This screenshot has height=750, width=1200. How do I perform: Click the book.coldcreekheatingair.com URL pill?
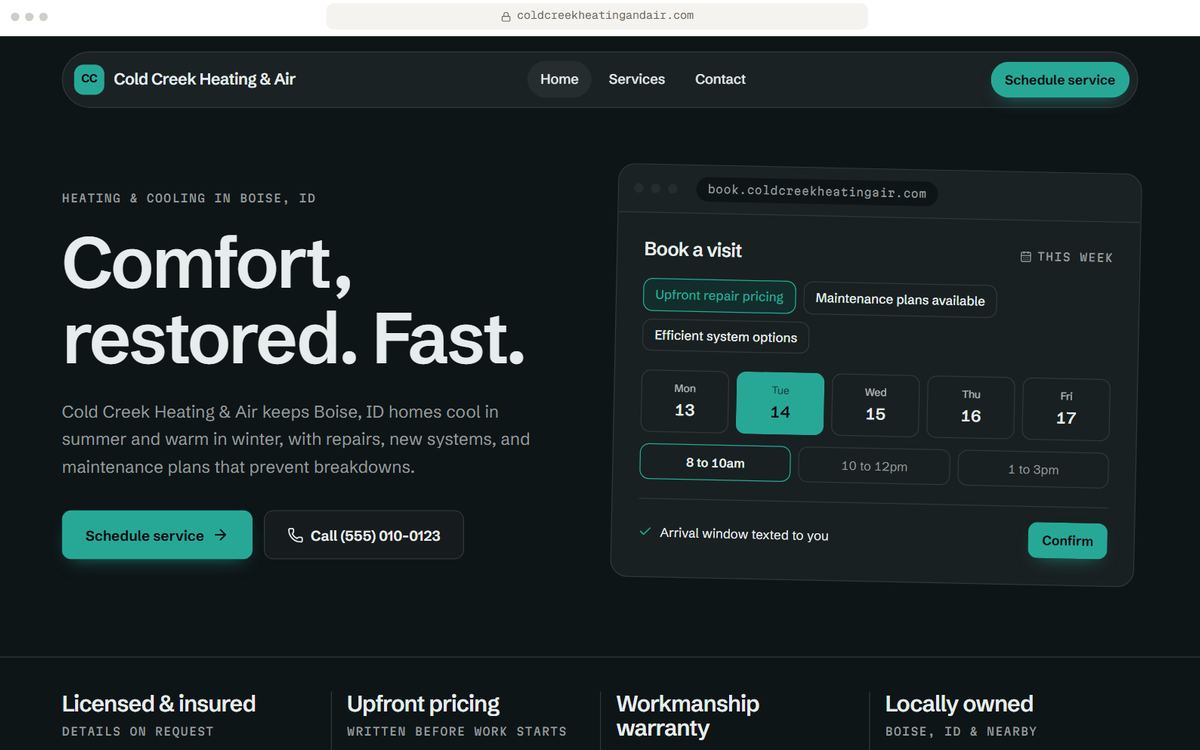817,192
